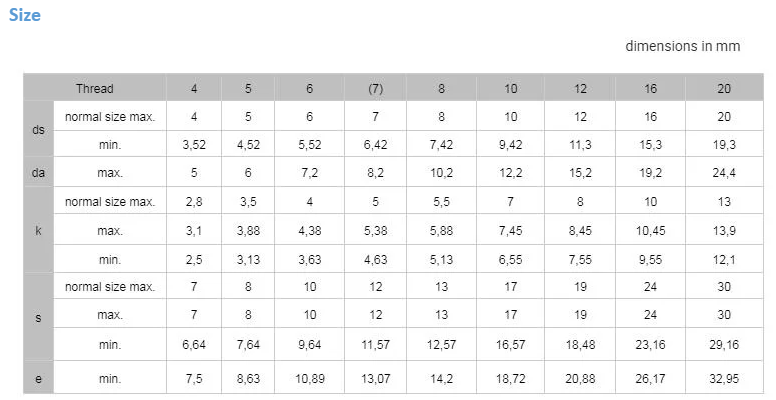Screen dimensions: 776x400
Task: Click the "da" row group label
Action: coord(37,173)
